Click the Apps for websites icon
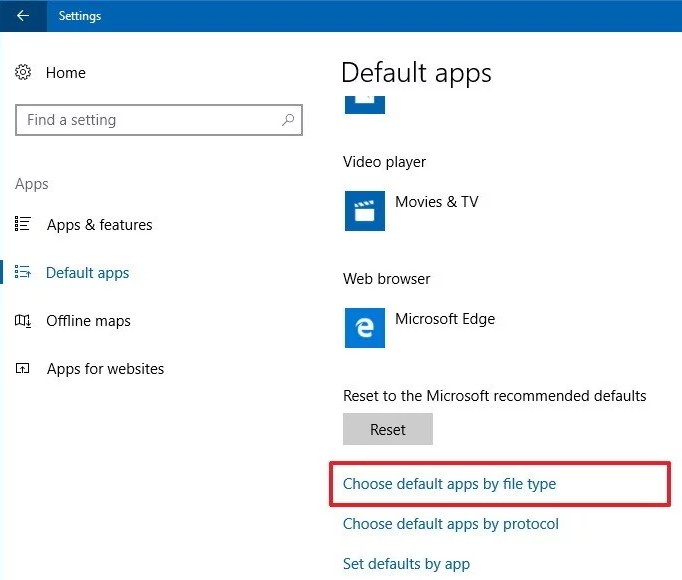Viewport: 682px width, 580px height. pos(24,369)
